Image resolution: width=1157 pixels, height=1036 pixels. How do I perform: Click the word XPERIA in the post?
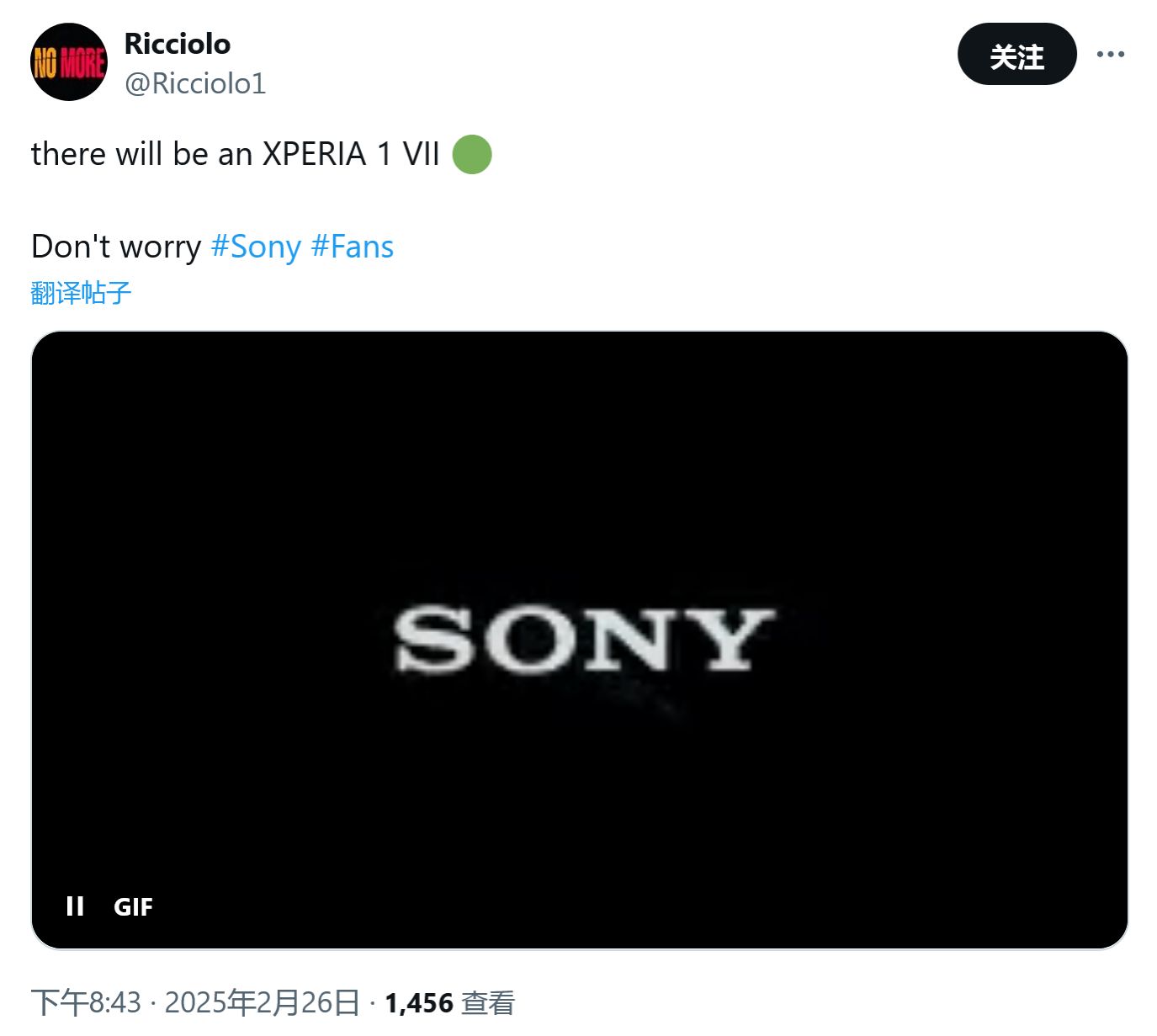pyautogui.click(x=315, y=155)
